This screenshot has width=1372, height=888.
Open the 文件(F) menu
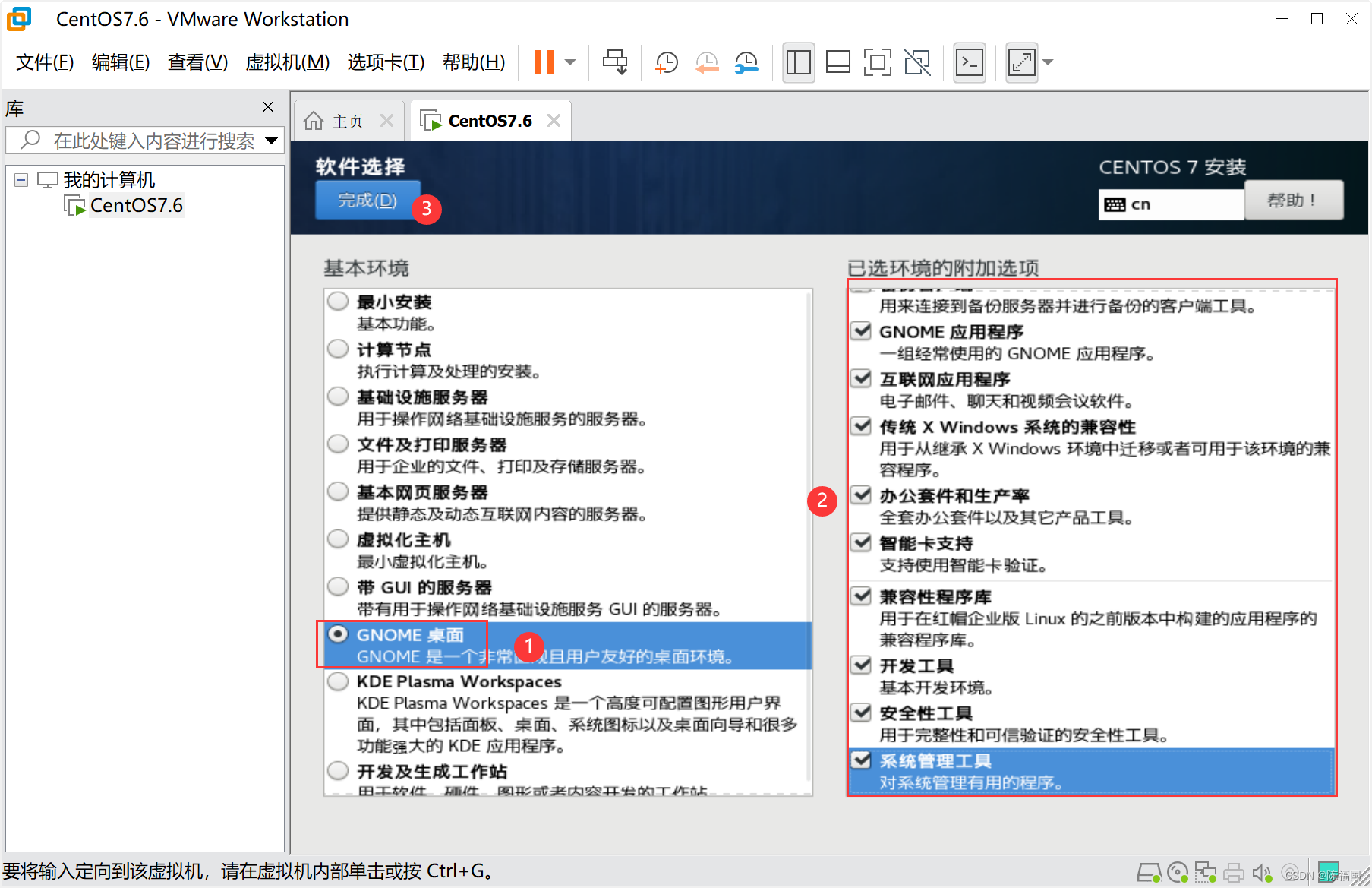(x=45, y=62)
